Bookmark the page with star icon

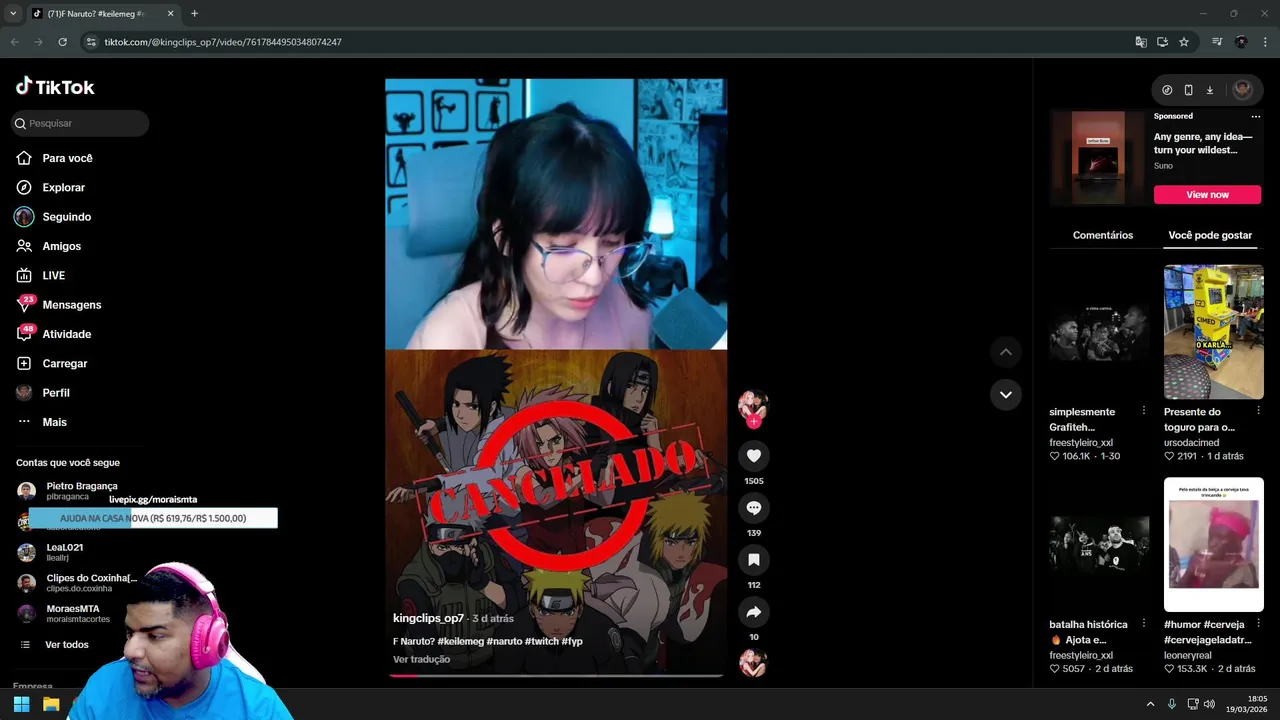[x=1184, y=42]
